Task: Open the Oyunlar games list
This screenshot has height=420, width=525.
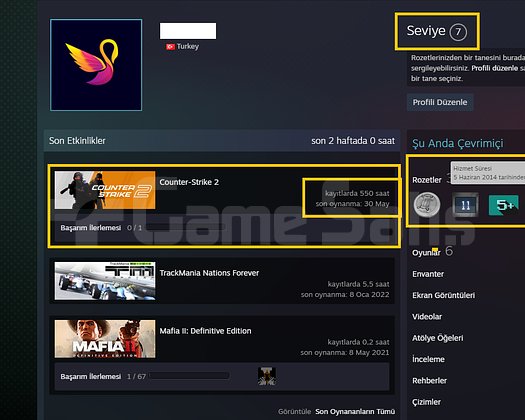Action: pyautogui.click(x=426, y=253)
